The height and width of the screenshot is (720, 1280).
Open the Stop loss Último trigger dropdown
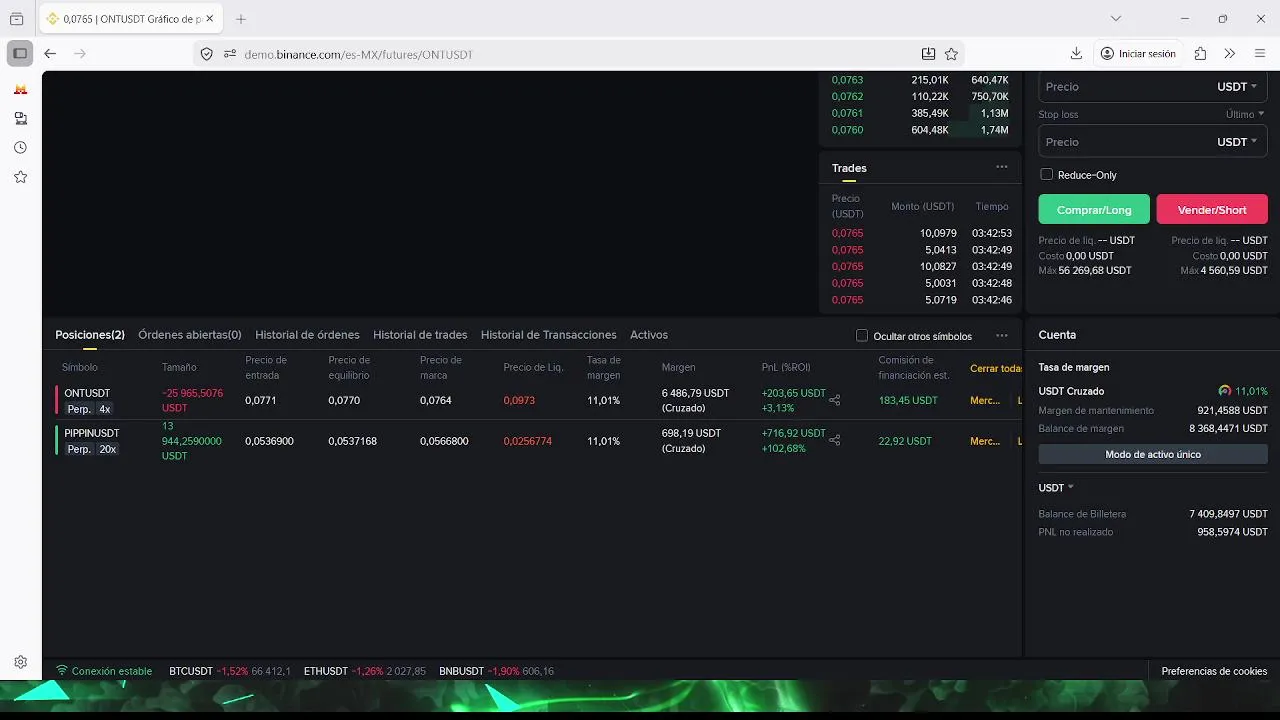(1245, 114)
